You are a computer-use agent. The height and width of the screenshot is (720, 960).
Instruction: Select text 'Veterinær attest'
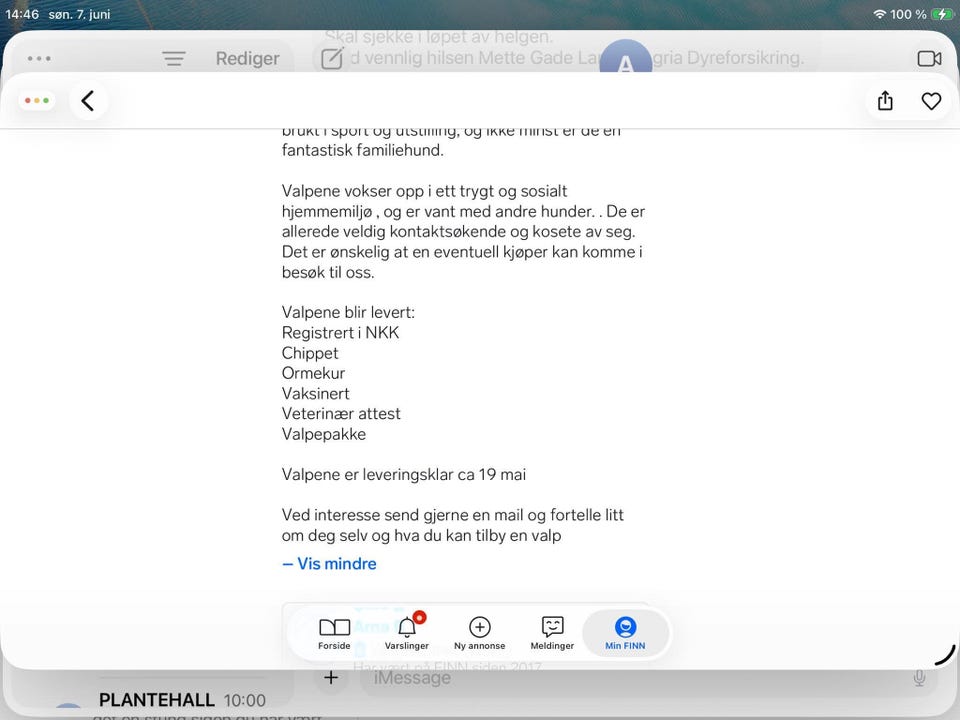point(341,414)
